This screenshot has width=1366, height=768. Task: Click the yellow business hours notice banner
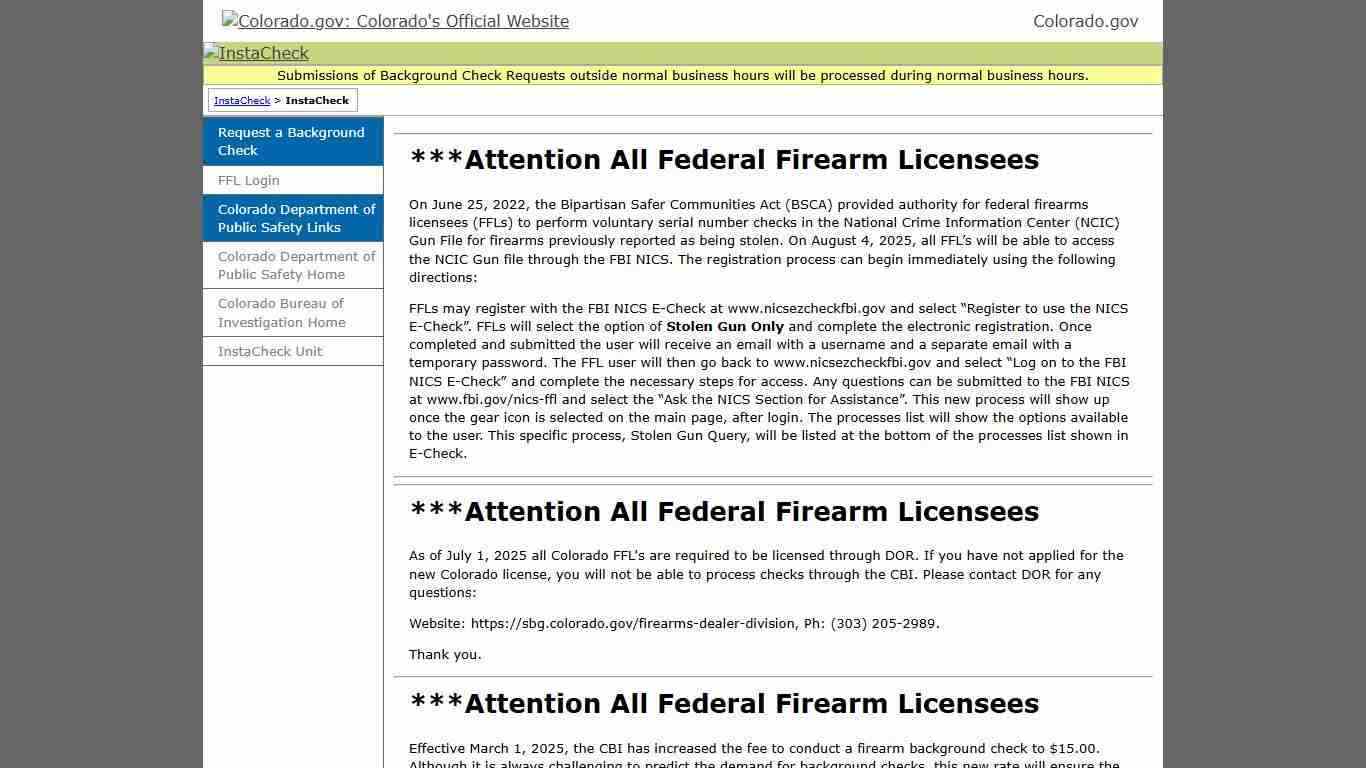point(682,75)
